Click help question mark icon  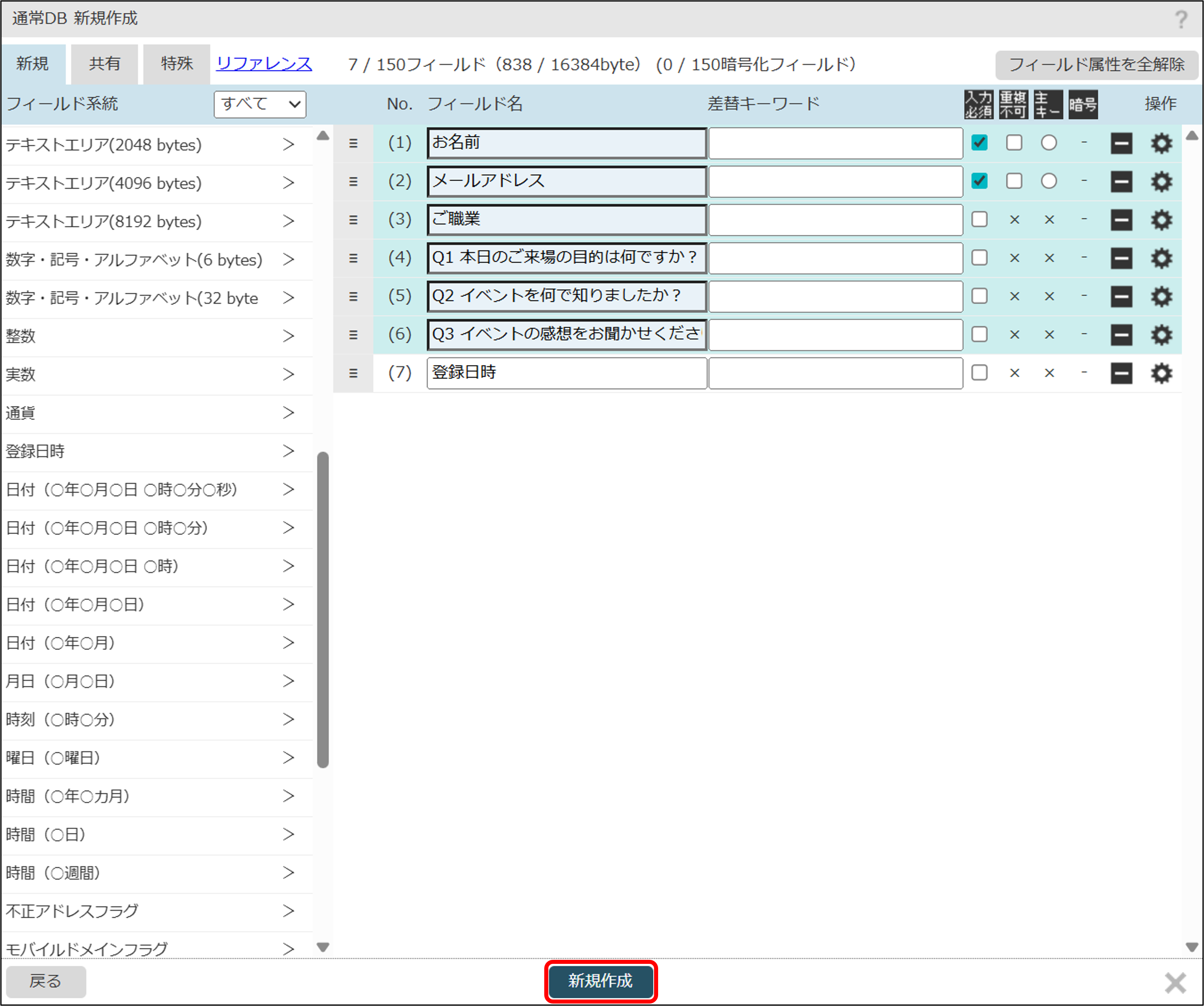tap(1180, 19)
